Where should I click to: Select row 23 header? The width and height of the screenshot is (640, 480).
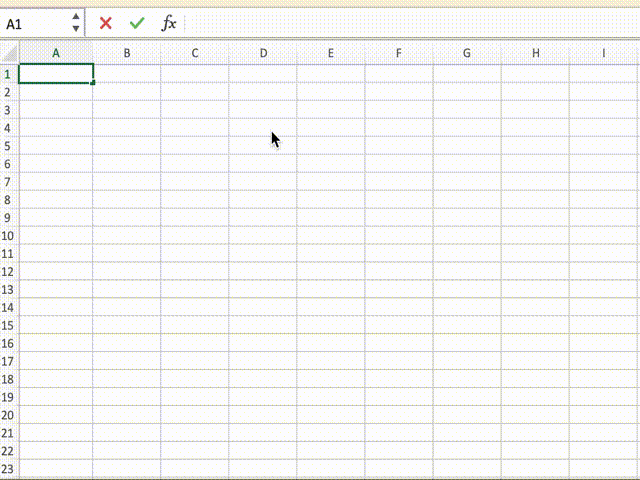coord(7,469)
